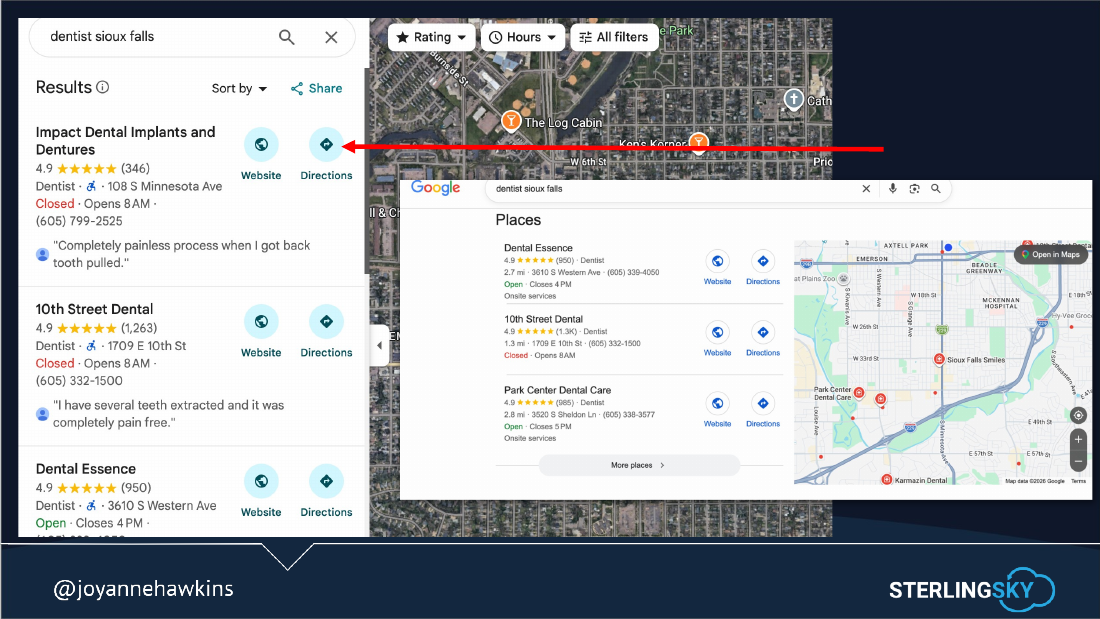Click the Share link in Results panel
This screenshot has height=619, width=1100.
pos(316,88)
